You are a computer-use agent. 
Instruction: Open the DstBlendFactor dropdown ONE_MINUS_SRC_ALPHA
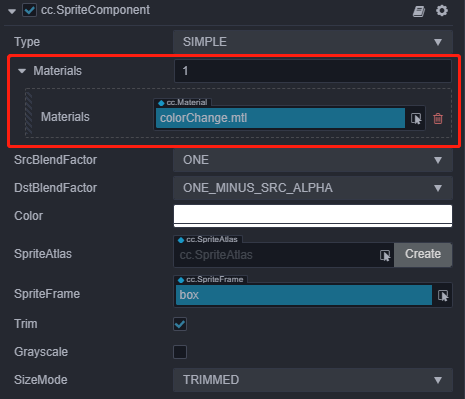coord(313,188)
